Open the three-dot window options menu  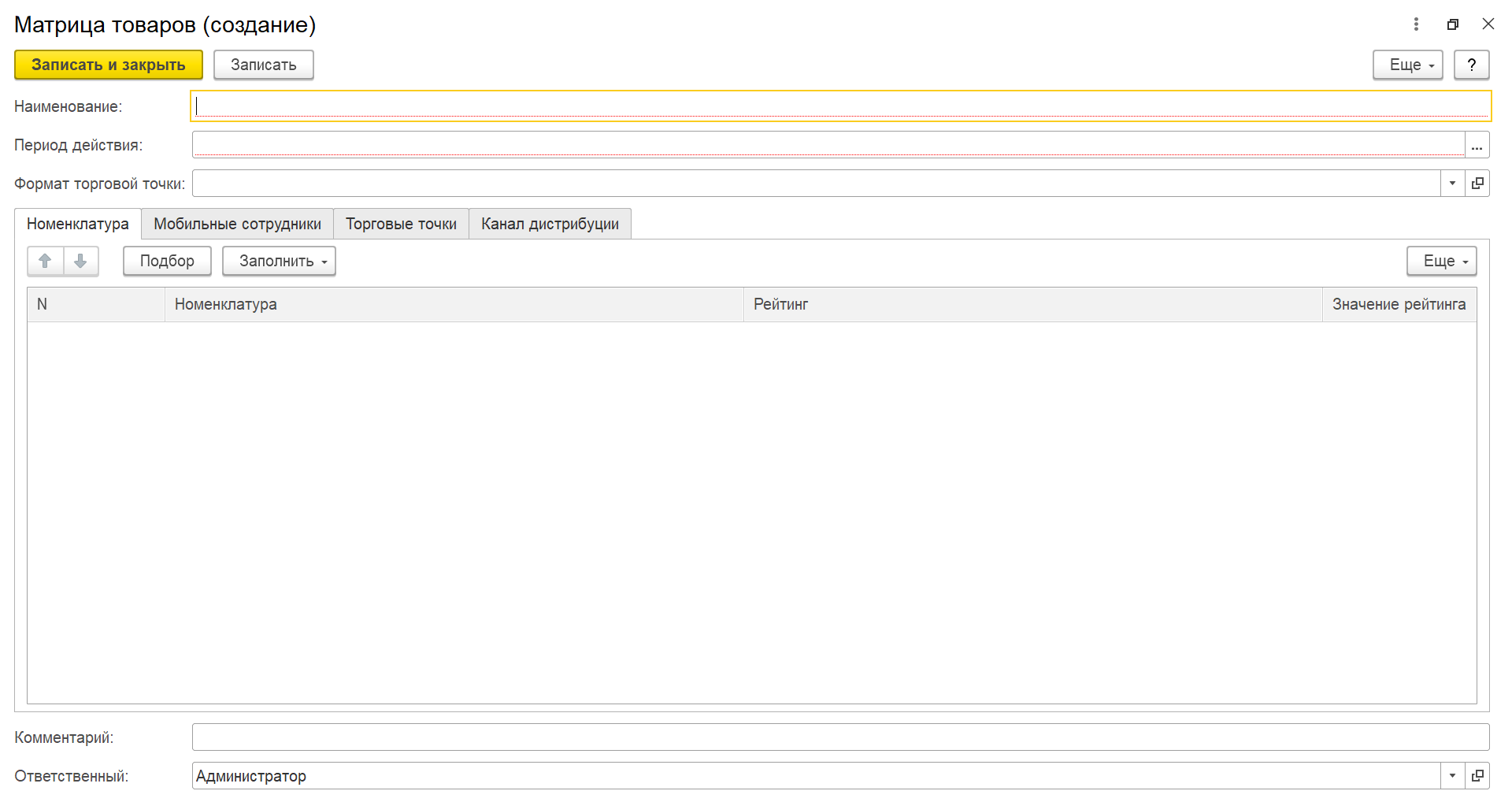point(1416,24)
